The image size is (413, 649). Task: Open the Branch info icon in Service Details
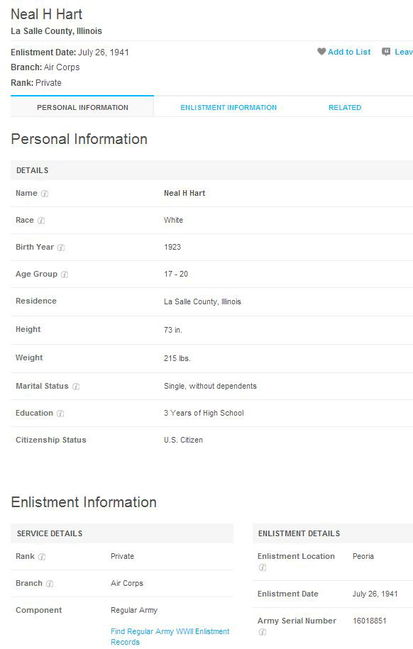pyautogui.click(x=50, y=584)
